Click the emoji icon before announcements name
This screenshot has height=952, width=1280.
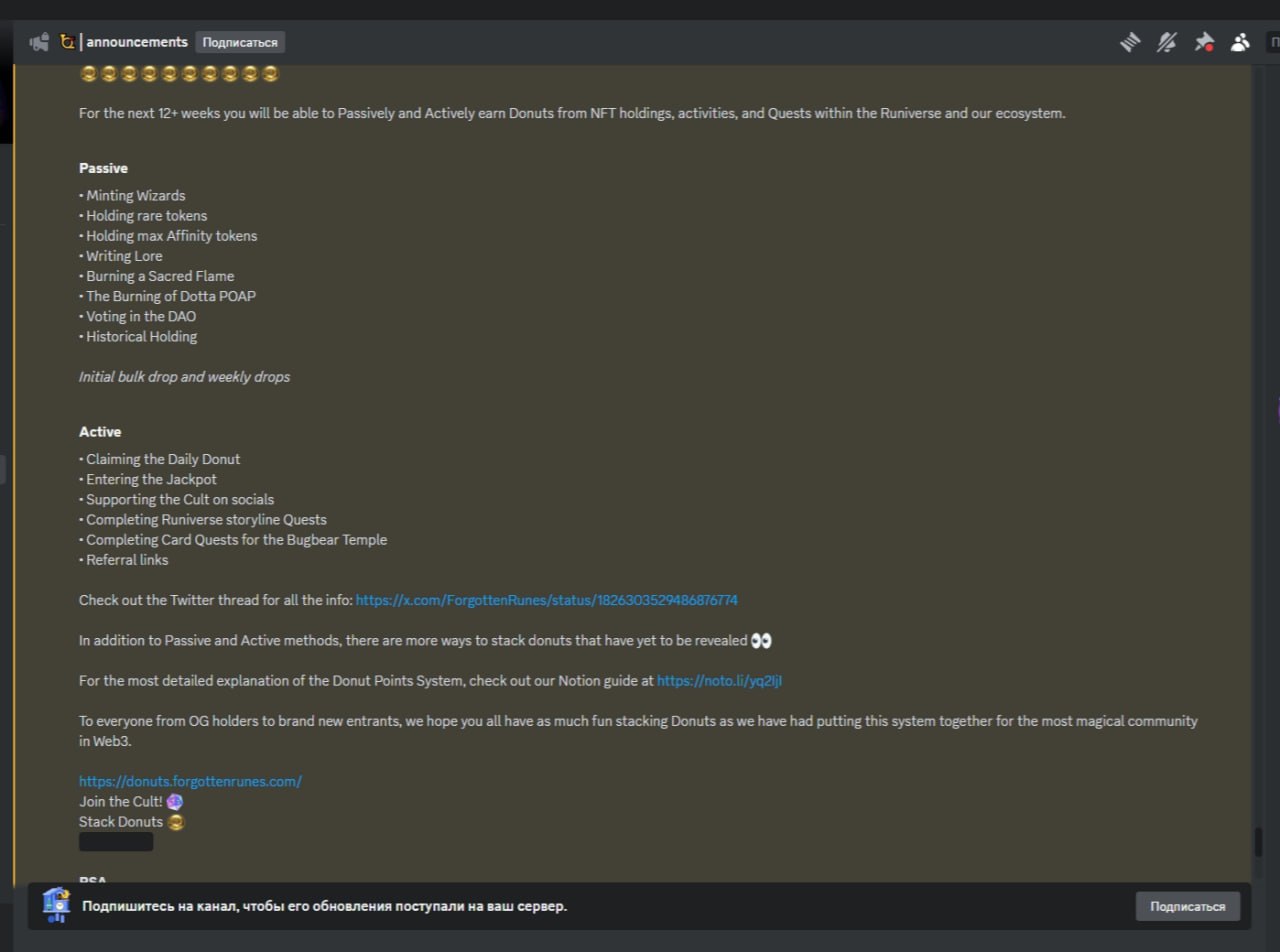67,42
